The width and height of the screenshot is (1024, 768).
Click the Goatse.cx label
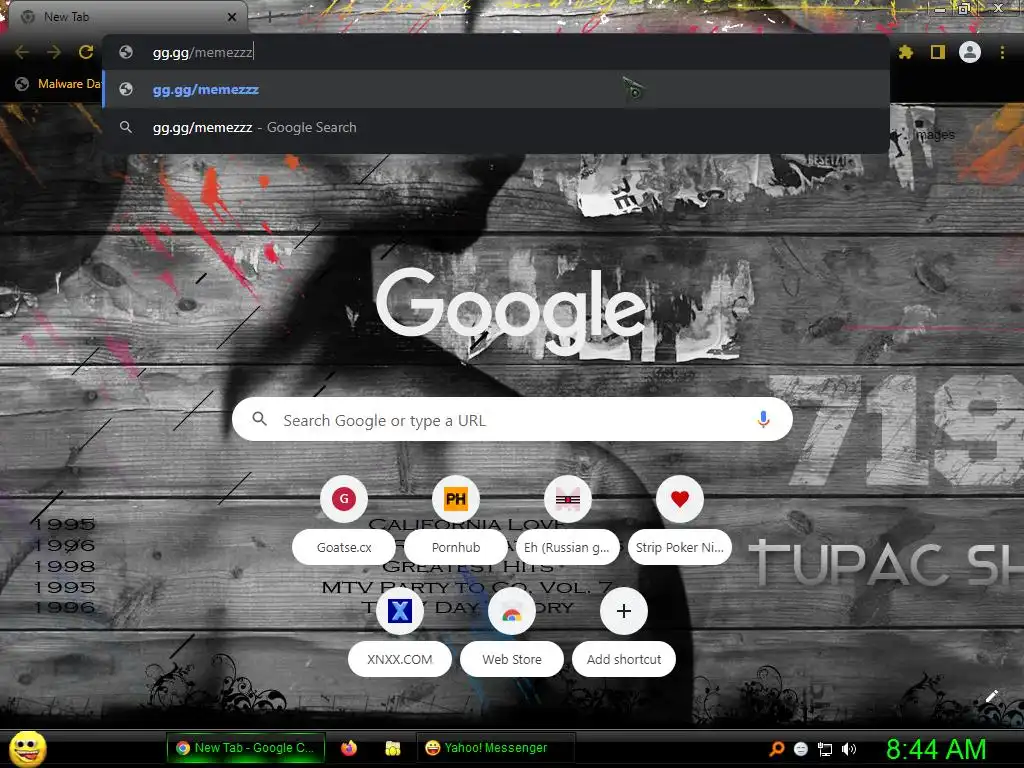tap(344, 547)
